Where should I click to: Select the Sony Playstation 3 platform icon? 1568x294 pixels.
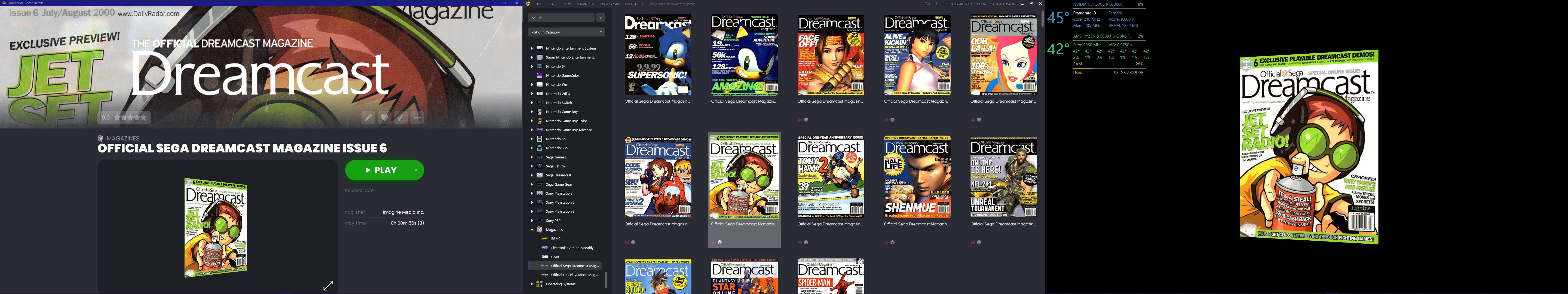tap(539, 211)
